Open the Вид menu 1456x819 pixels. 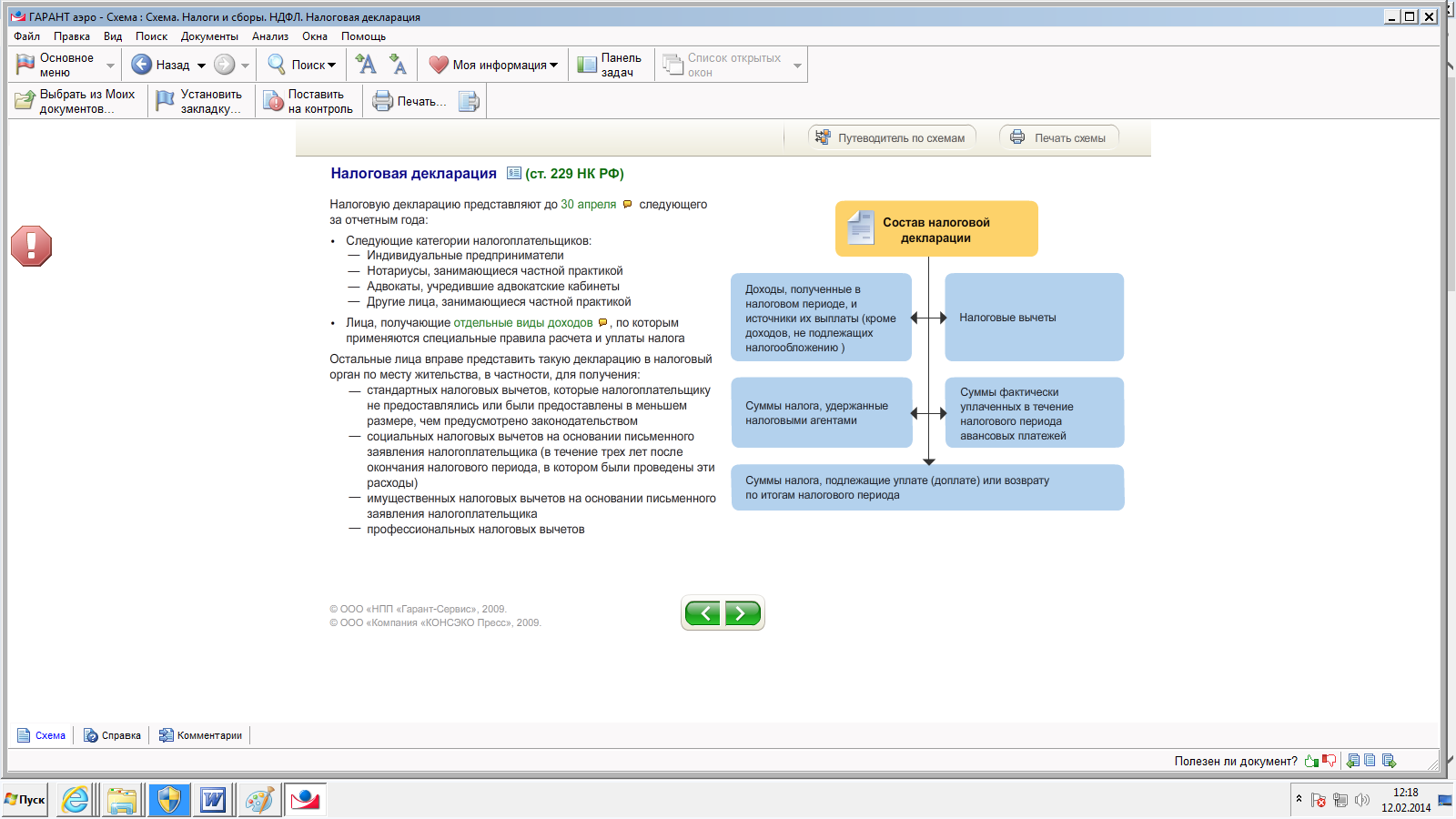[x=113, y=36]
